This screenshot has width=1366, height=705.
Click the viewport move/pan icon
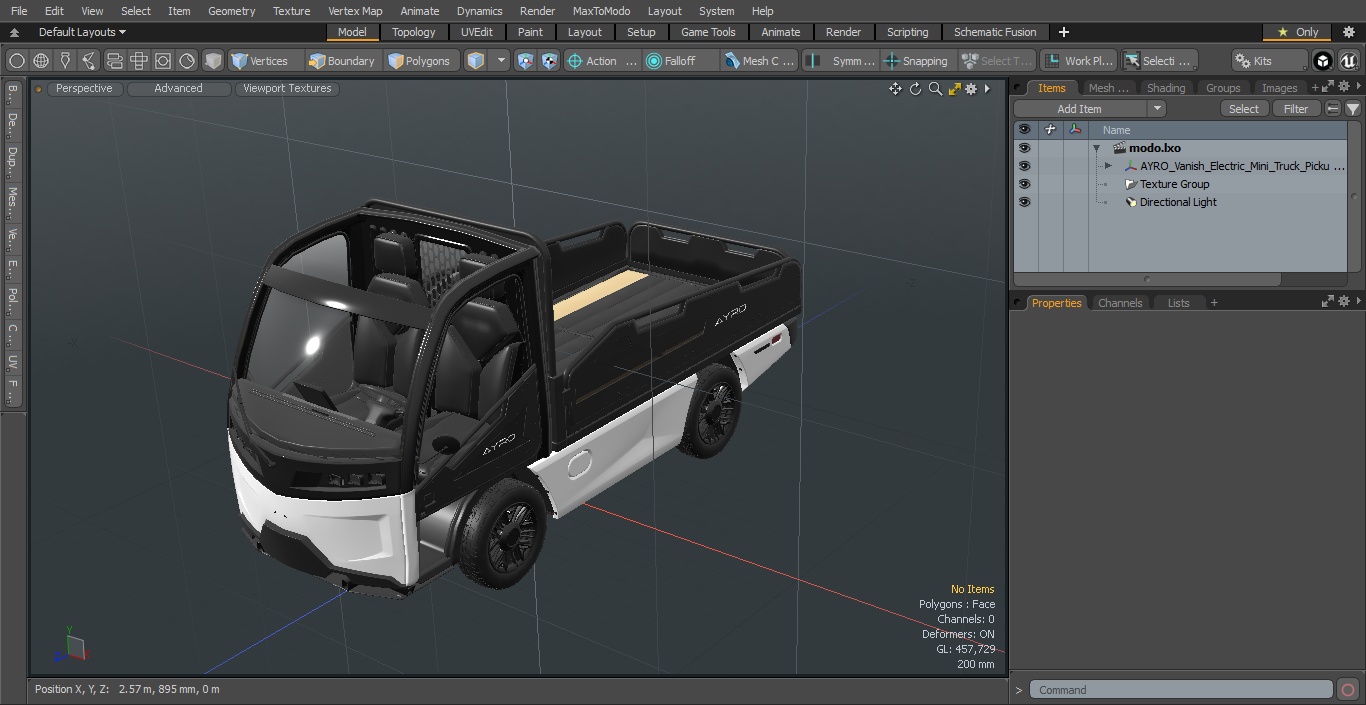[x=895, y=89]
